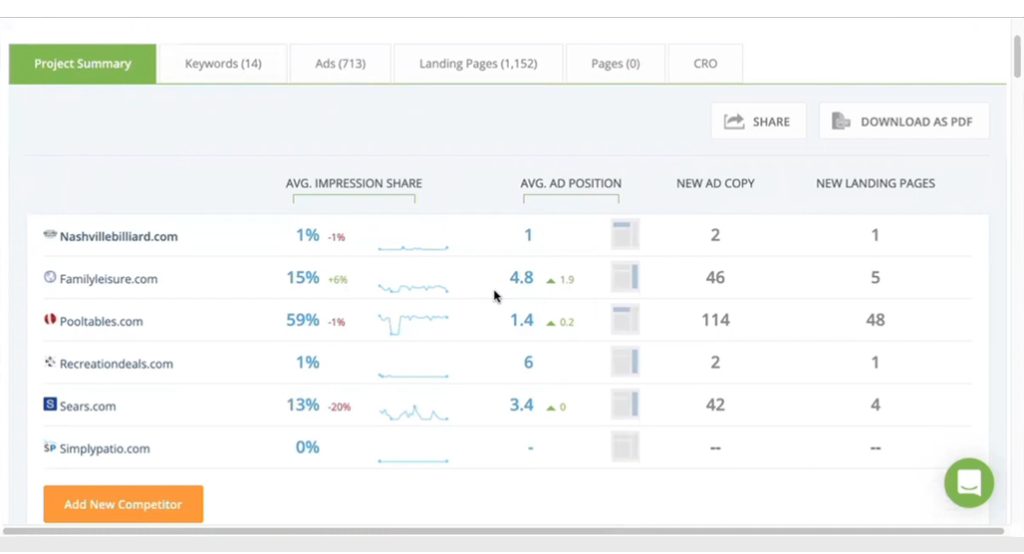Screen dimensions: 1024x554
Task: Click Pooltables.com impression share sparkline
Action: [413, 323]
